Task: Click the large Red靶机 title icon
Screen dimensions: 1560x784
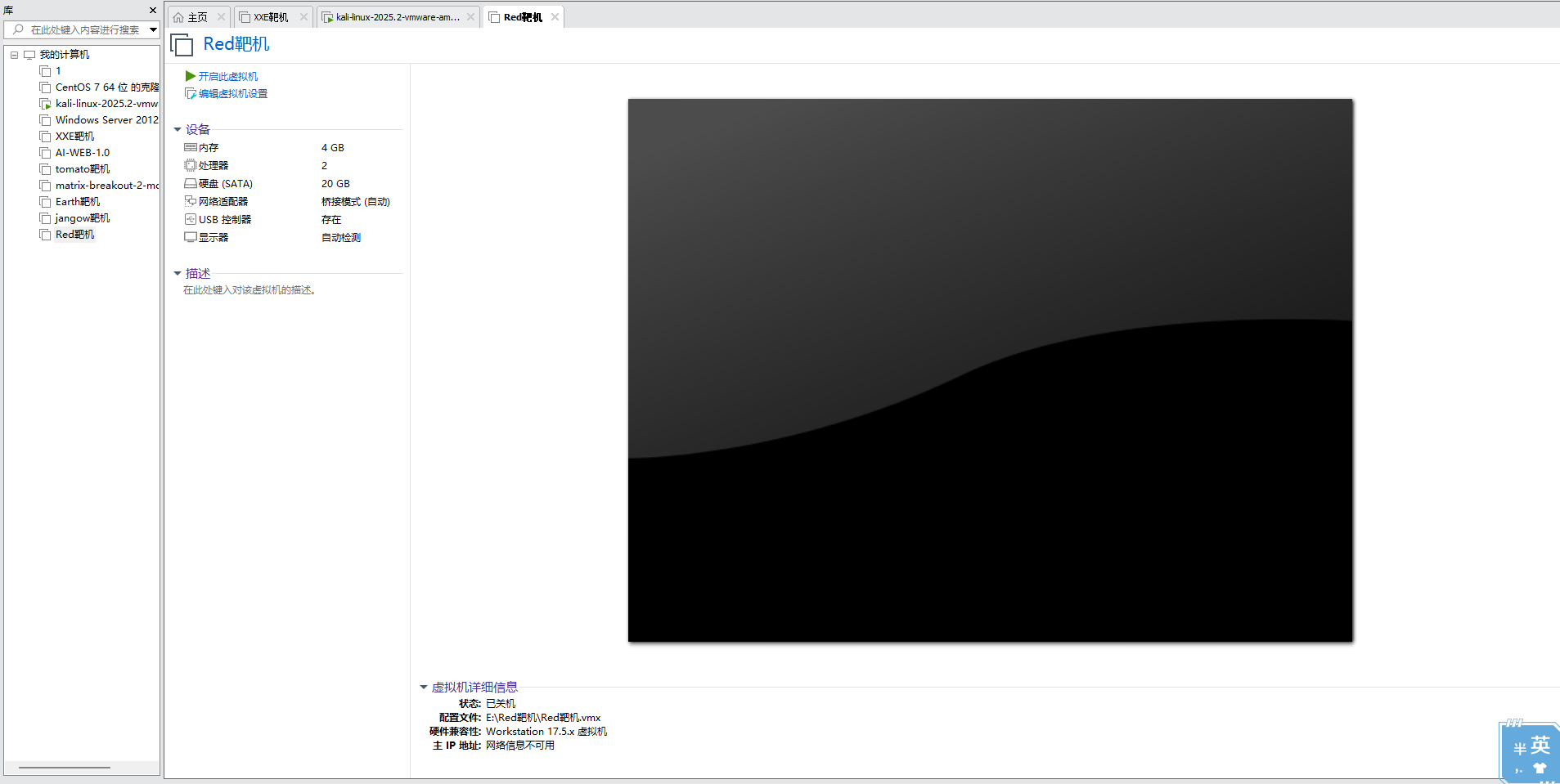Action: tap(182, 45)
